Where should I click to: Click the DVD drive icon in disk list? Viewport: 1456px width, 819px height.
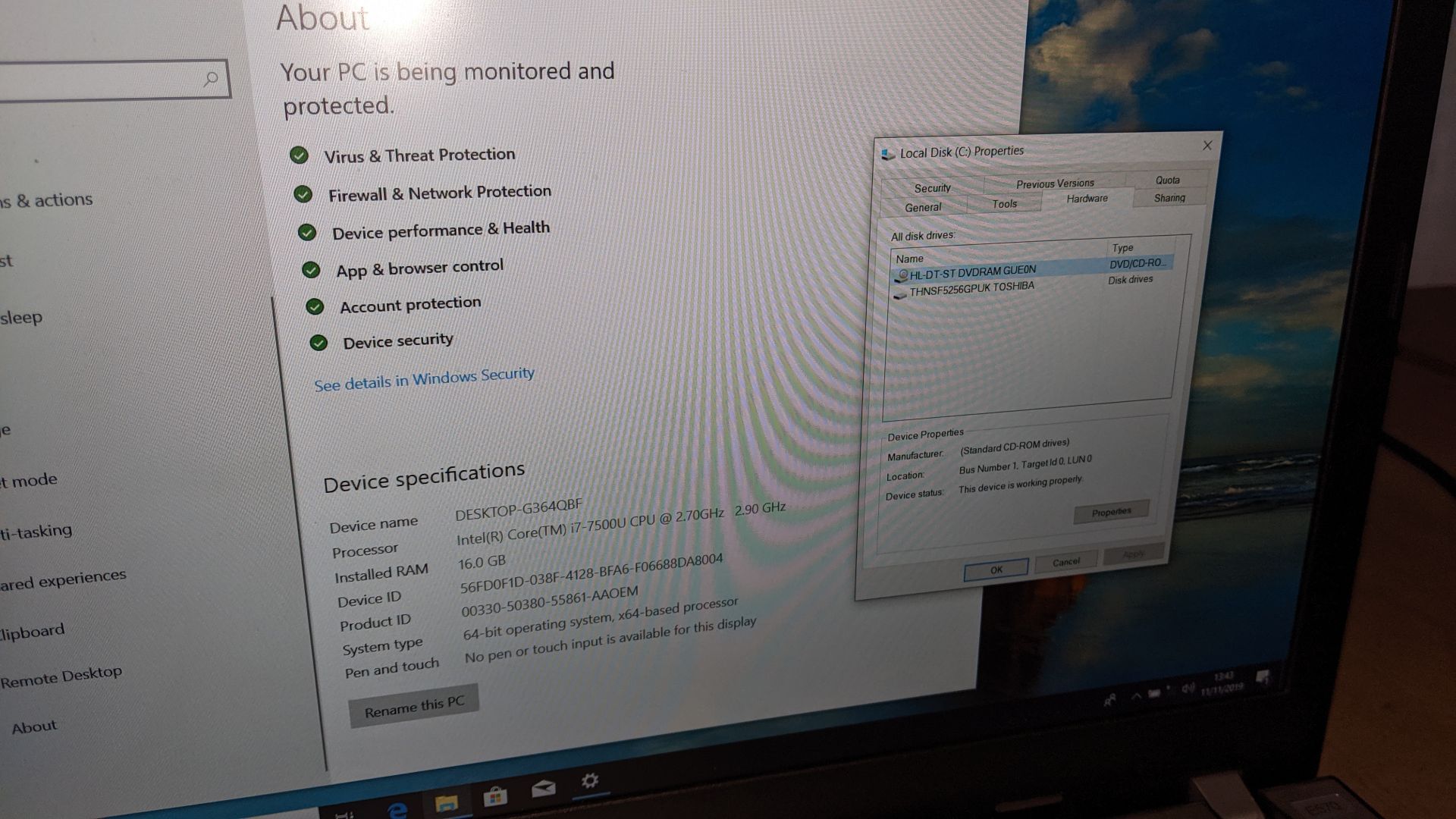coord(902,276)
